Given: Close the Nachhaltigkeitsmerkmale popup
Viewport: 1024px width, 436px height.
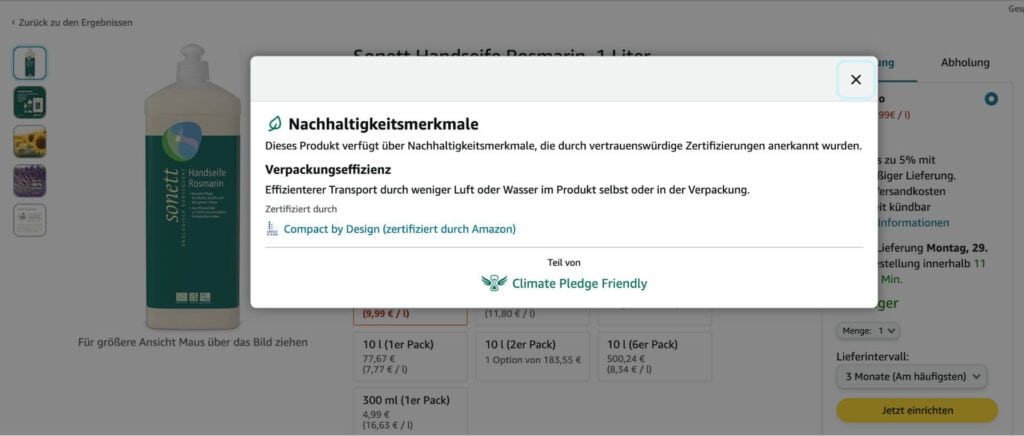Looking at the screenshot, I should click(x=856, y=80).
